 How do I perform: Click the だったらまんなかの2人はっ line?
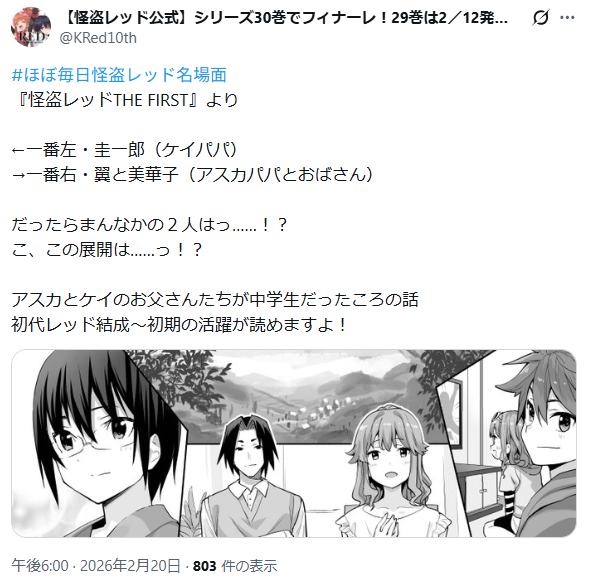(x=150, y=225)
